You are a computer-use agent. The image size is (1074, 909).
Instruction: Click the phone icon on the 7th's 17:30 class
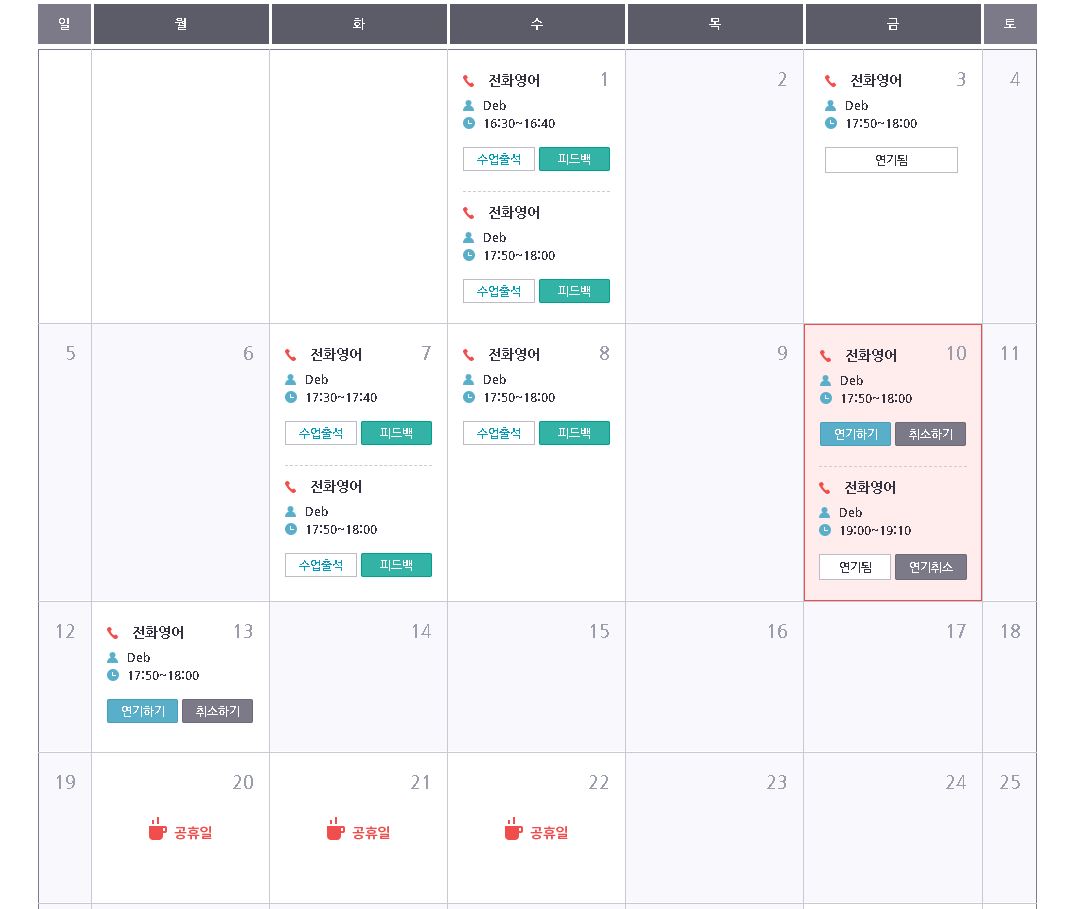coord(290,355)
